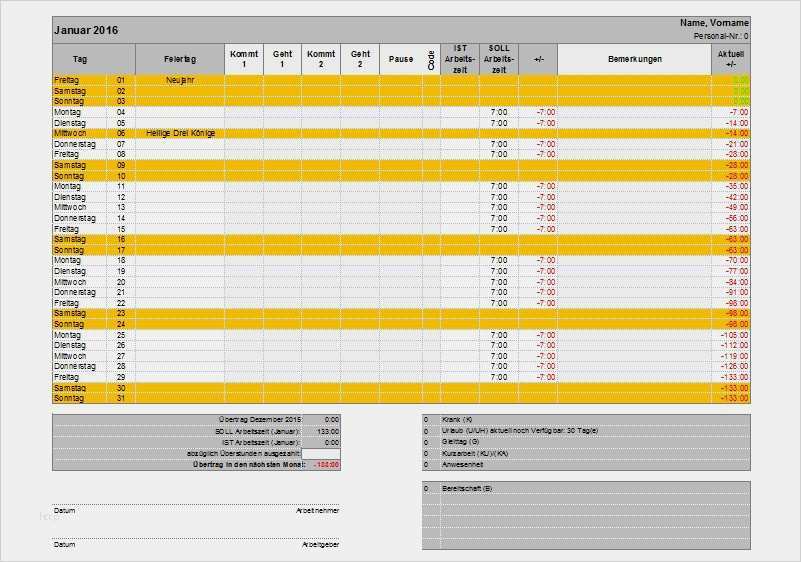Screen dimensions: 801x562
Task: Select the Bemerkungen cell for Montag 18
Action: [634, 261]
